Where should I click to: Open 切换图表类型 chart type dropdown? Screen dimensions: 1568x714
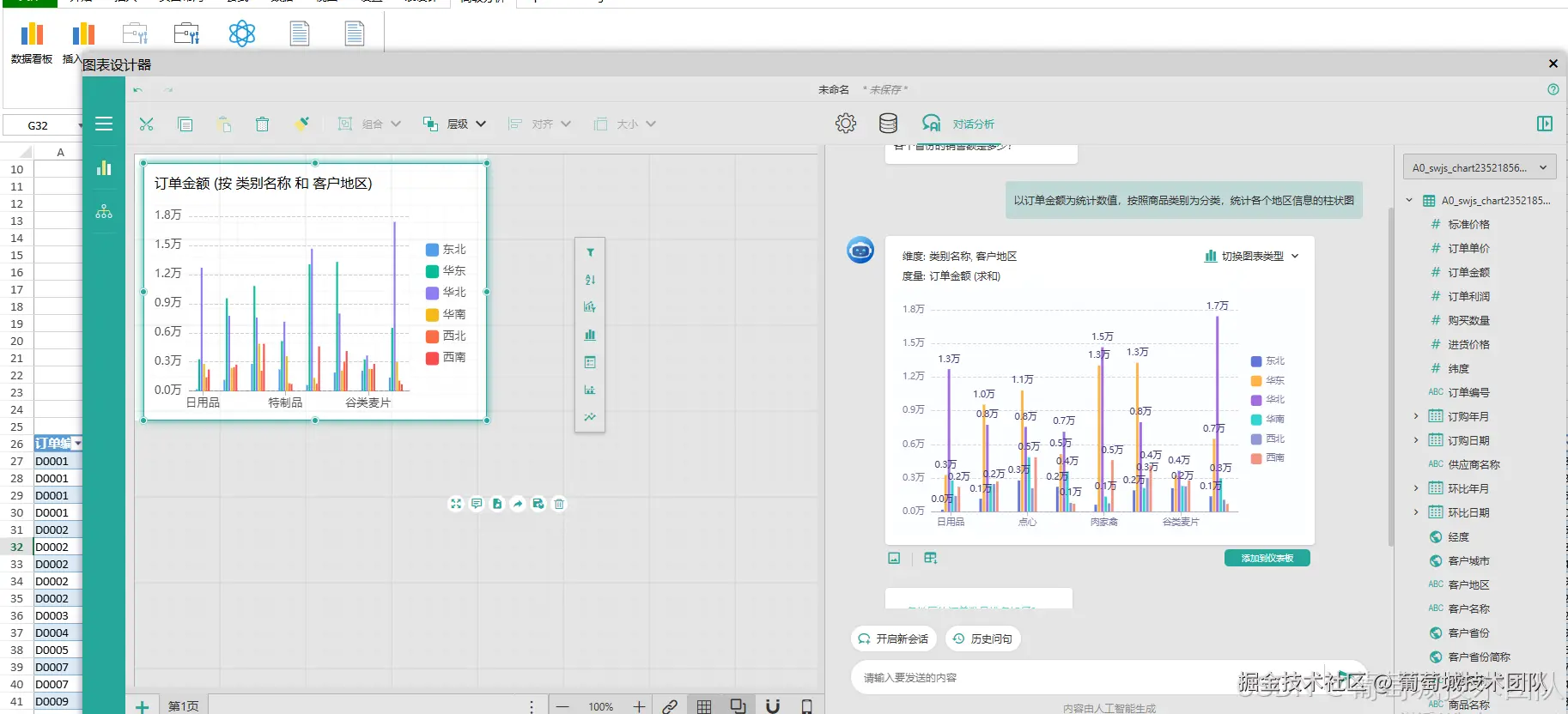pos(1252,256)
